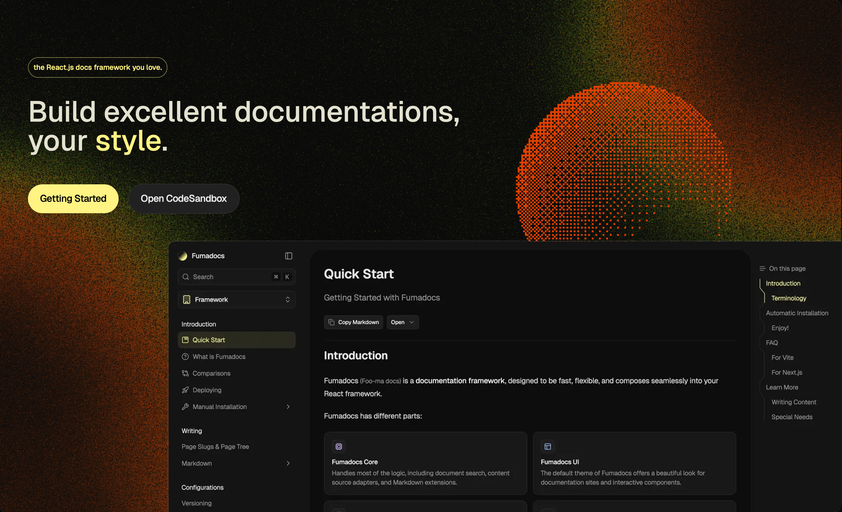
Task: Click the Copy Markdown button
Action: (x=353, y=322)
